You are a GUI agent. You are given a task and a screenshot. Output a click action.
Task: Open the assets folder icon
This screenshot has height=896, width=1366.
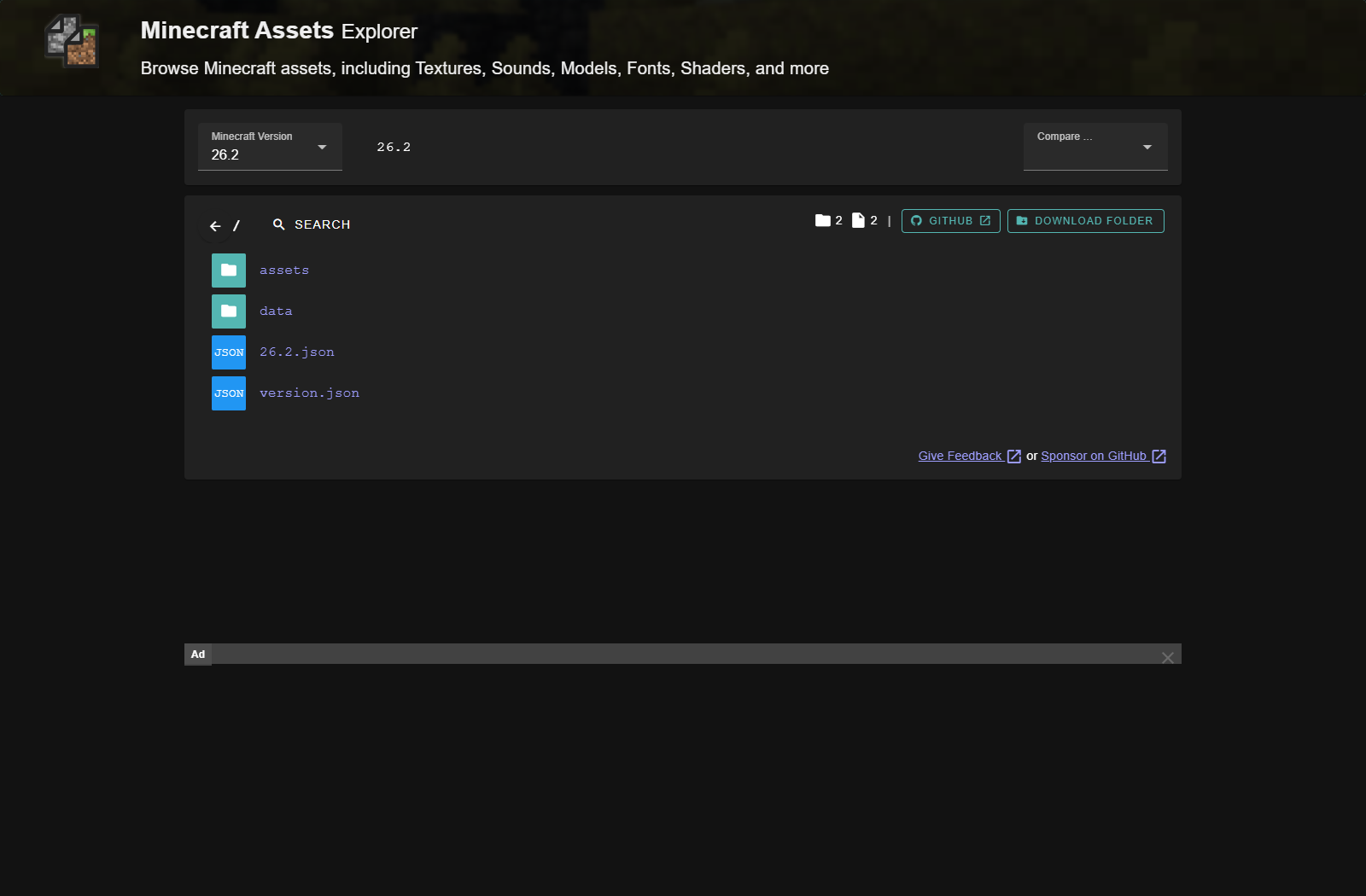[229, 271]
